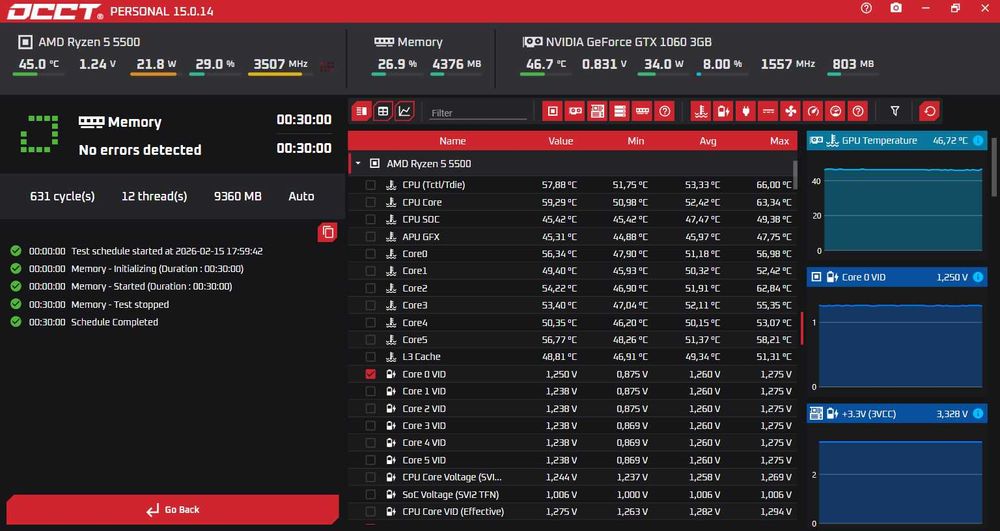Select the GPU Temperature graph header
This screenshot has height=531, width=1000.
(x=897, y=140)
